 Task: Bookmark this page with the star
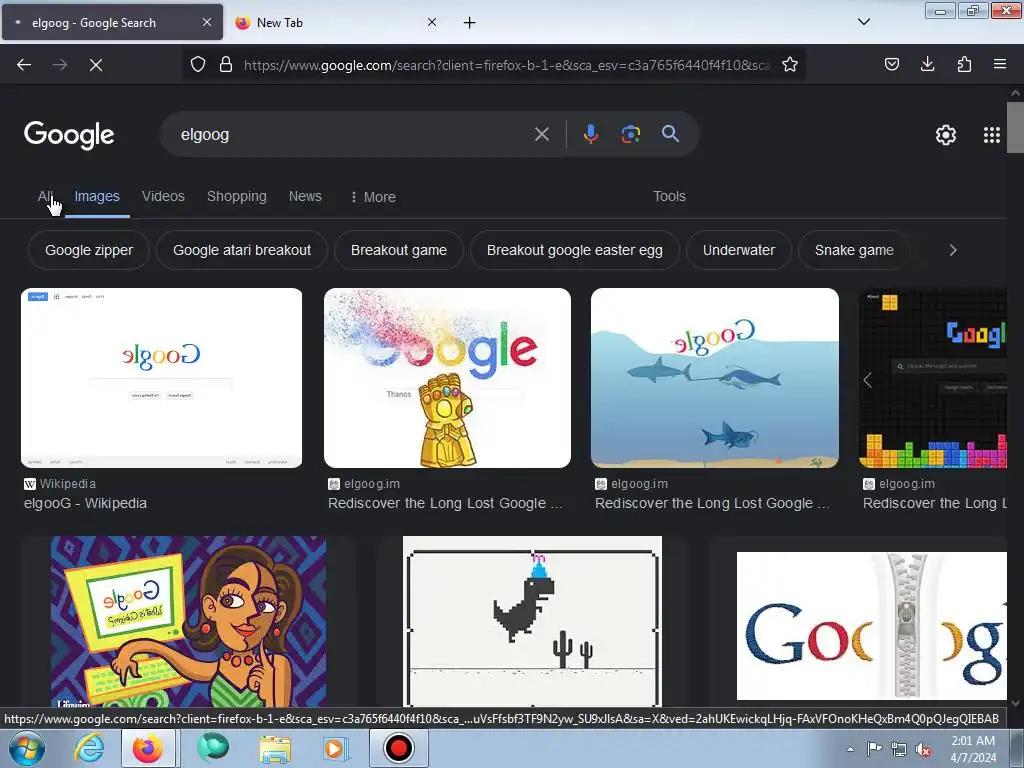pyautogui.click(x=790, y=64)
